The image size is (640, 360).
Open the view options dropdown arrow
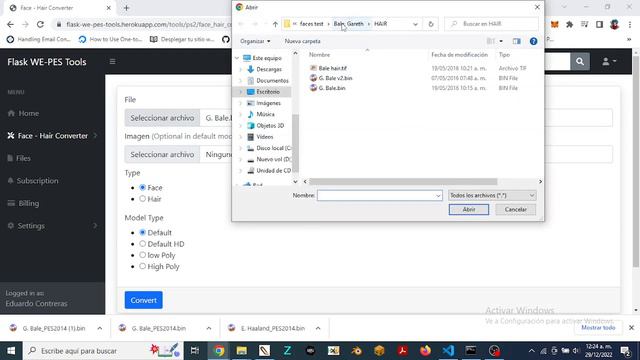click(x=501, y=41)
